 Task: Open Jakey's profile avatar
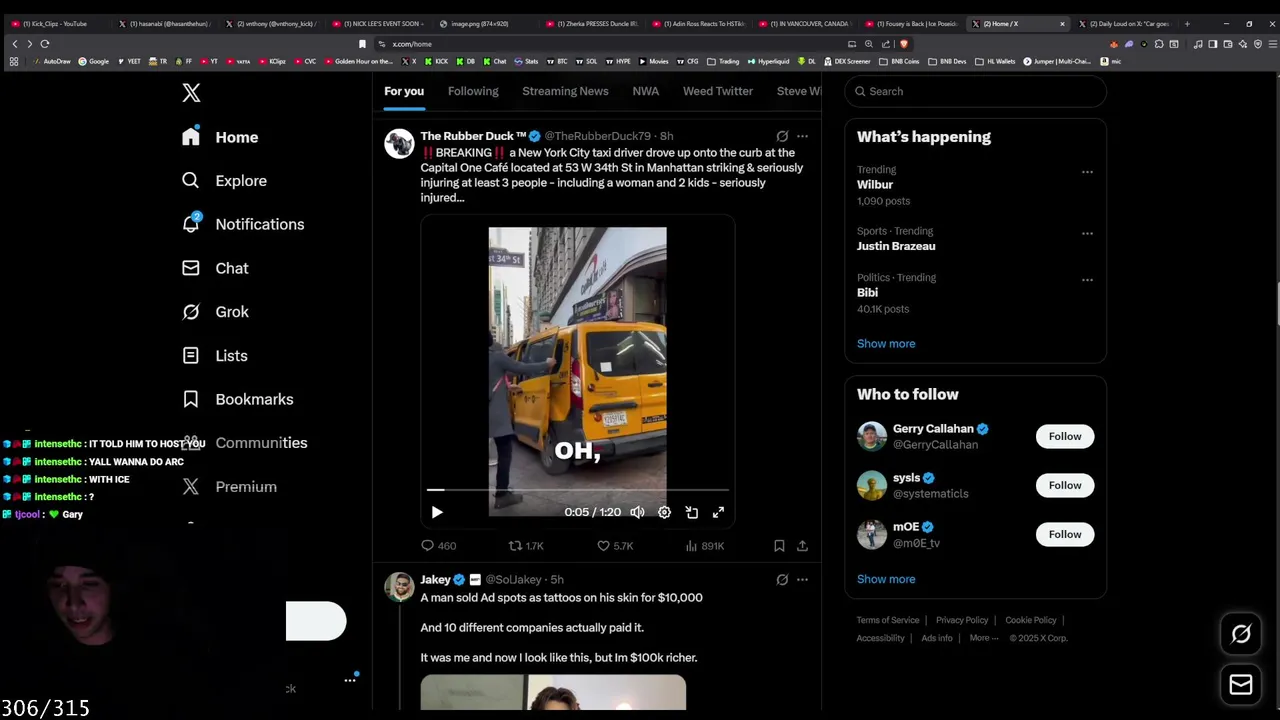399,587
